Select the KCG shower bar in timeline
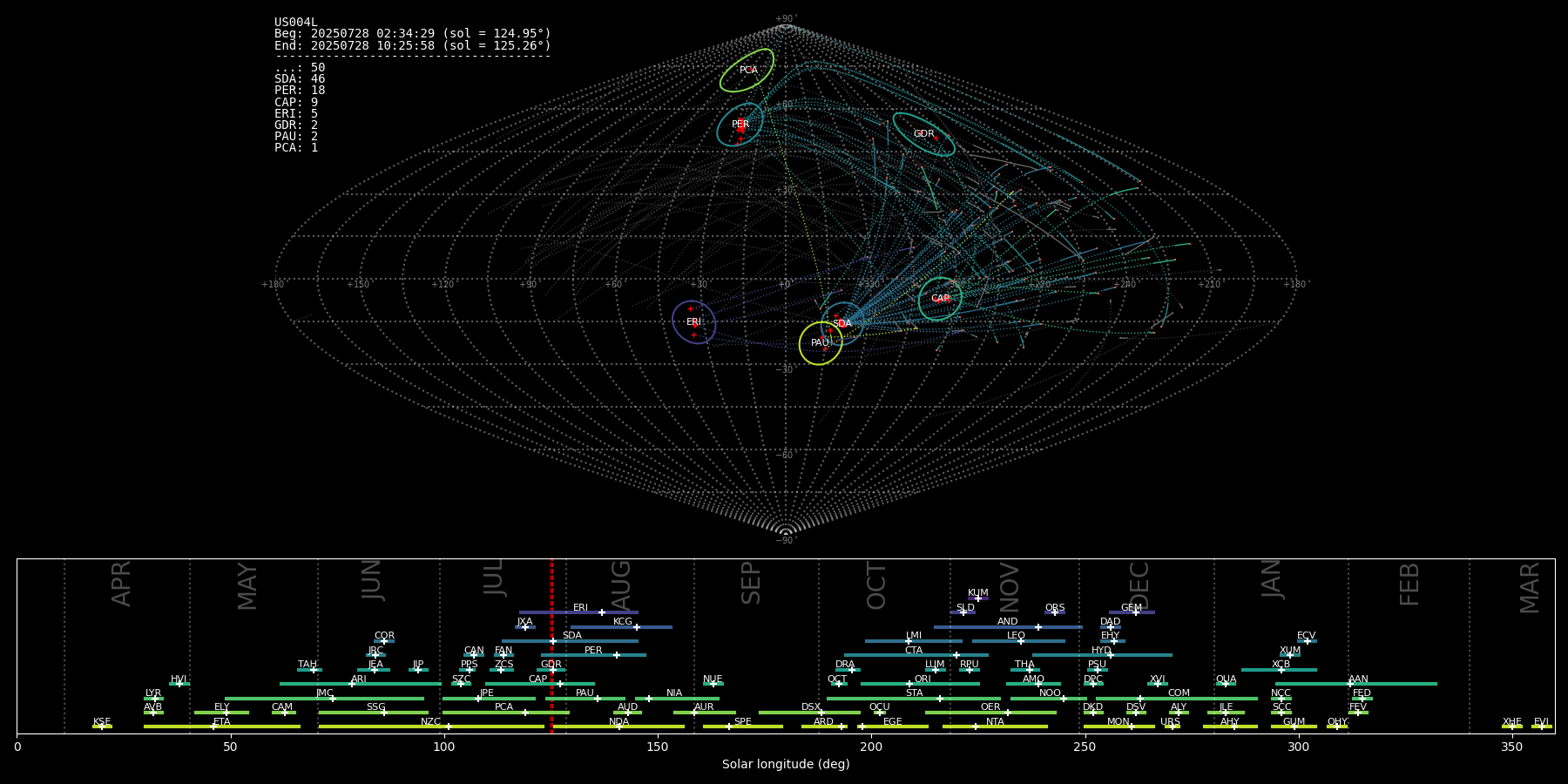Screen dimensions: 1568x784 pos(621,627)
